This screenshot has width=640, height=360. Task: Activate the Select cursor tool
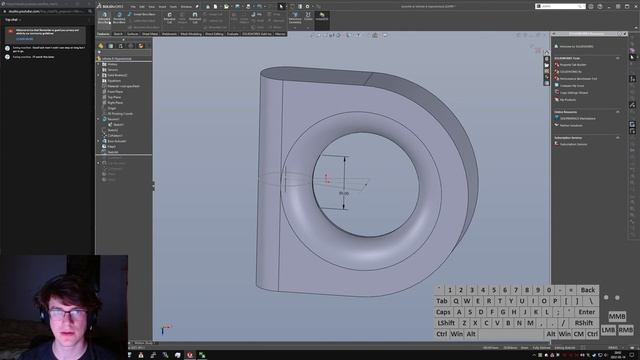point(281,7)
